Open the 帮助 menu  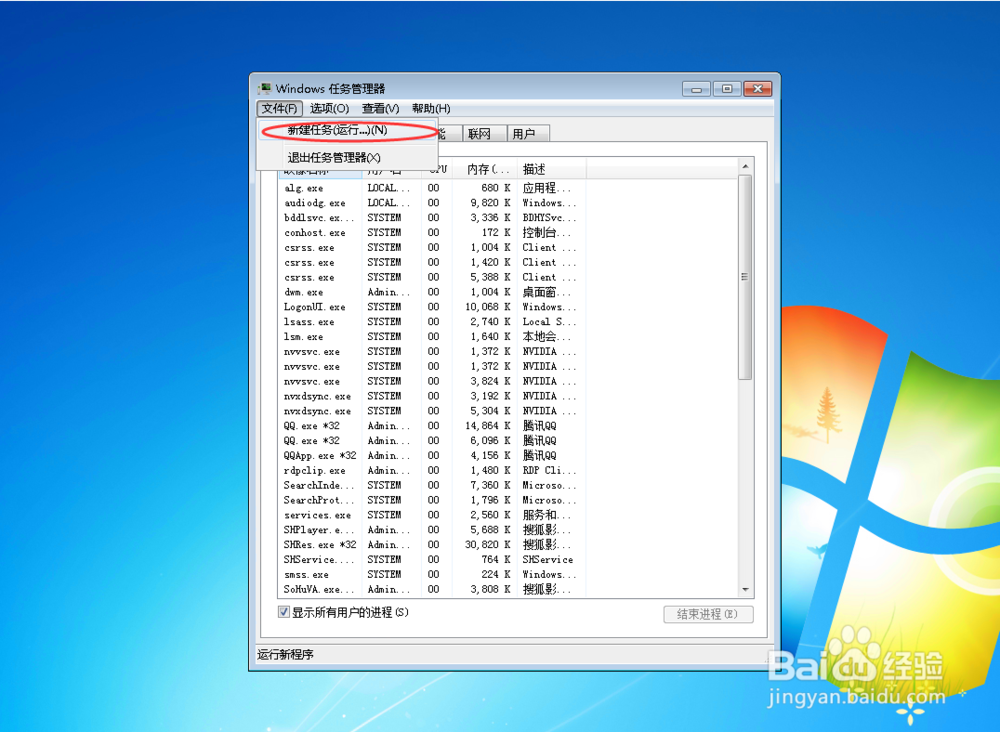click(430, 108)
